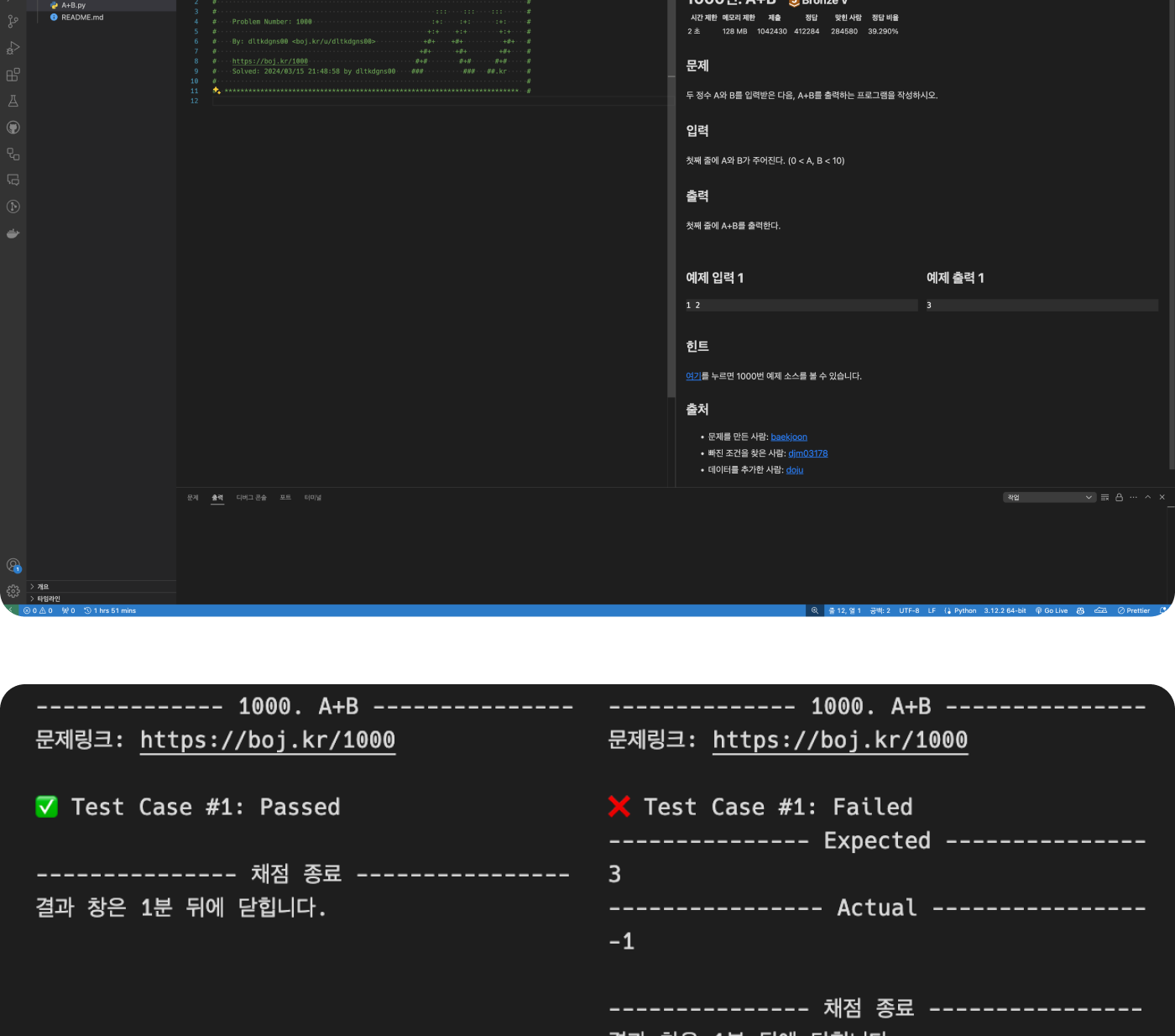
Task: Open A+B.py in the explorer
Action: [101, 5]
